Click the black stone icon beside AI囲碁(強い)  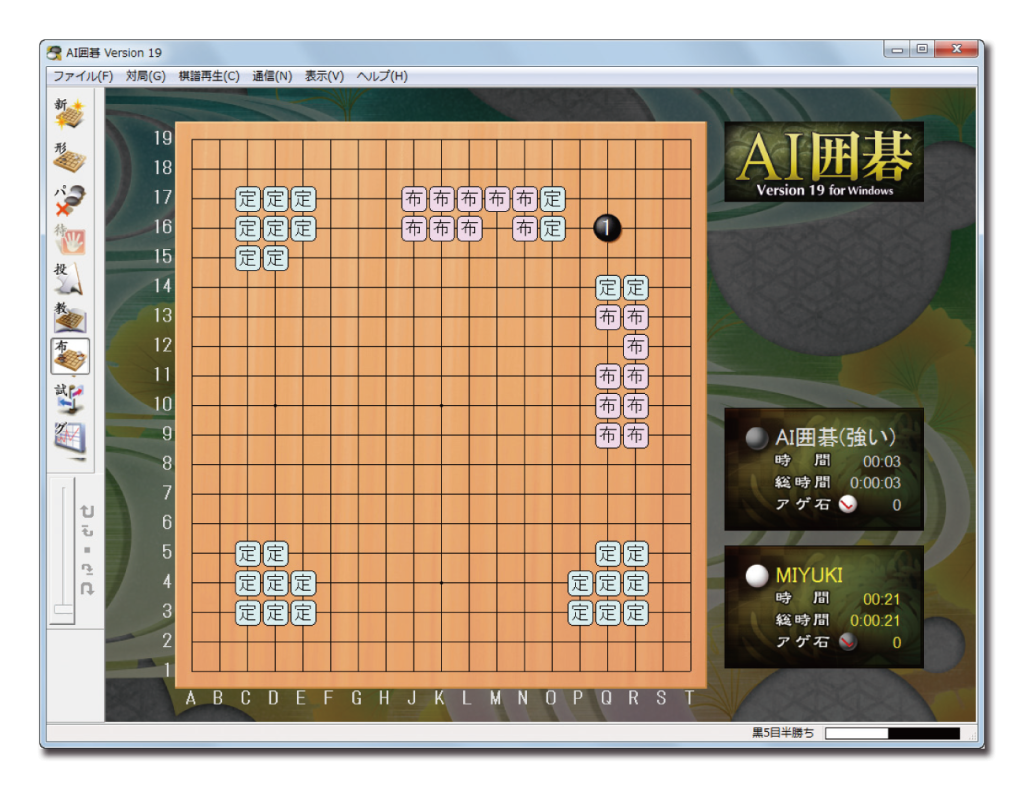pyautogui.click(x=757, y=437)
